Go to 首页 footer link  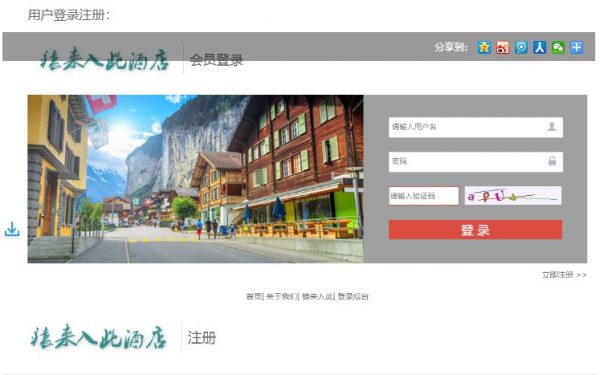[x=254, y=297]
